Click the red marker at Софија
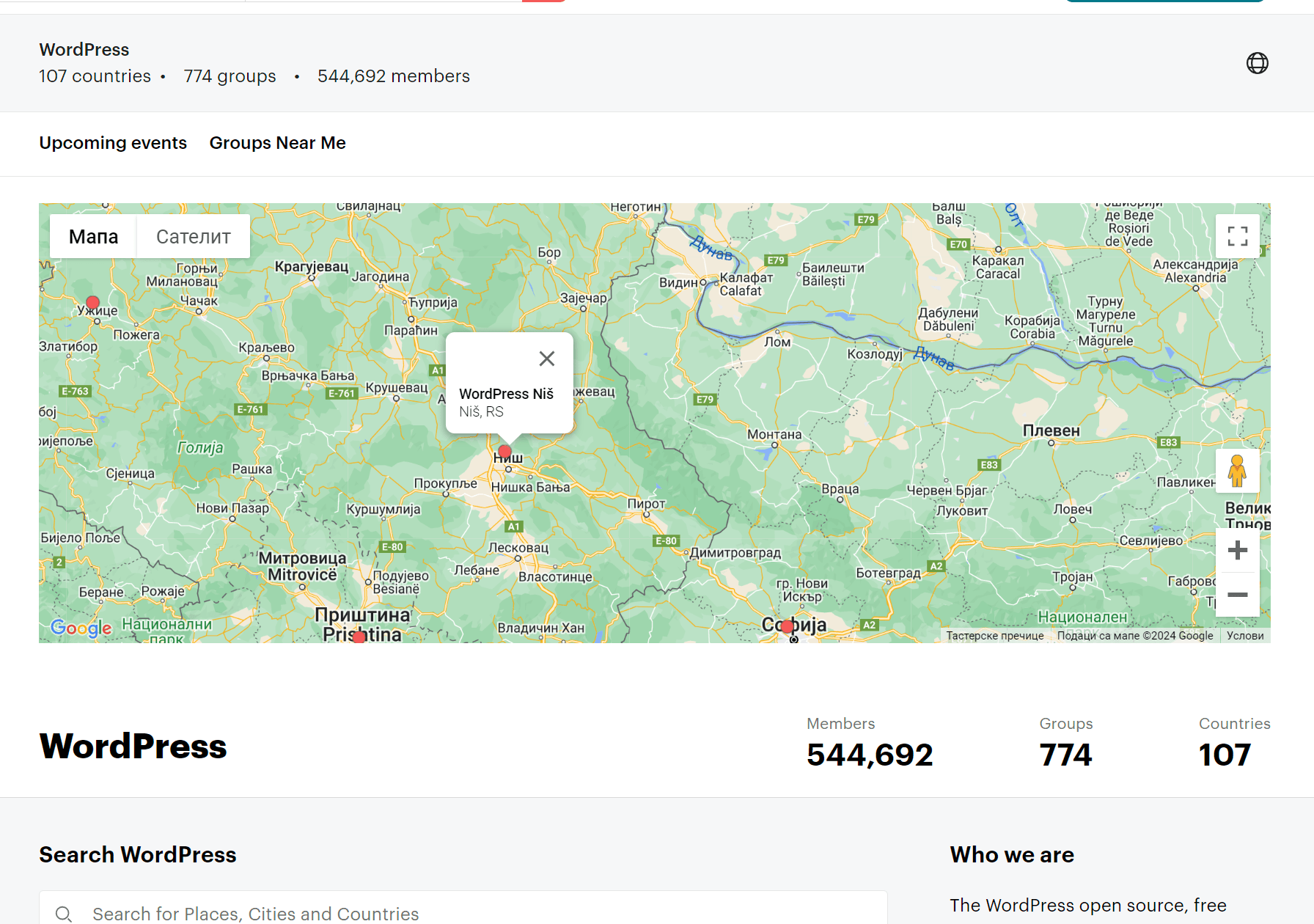Image resolution: width=1314 pixels, height=924 pixels. tap(787, 626)
